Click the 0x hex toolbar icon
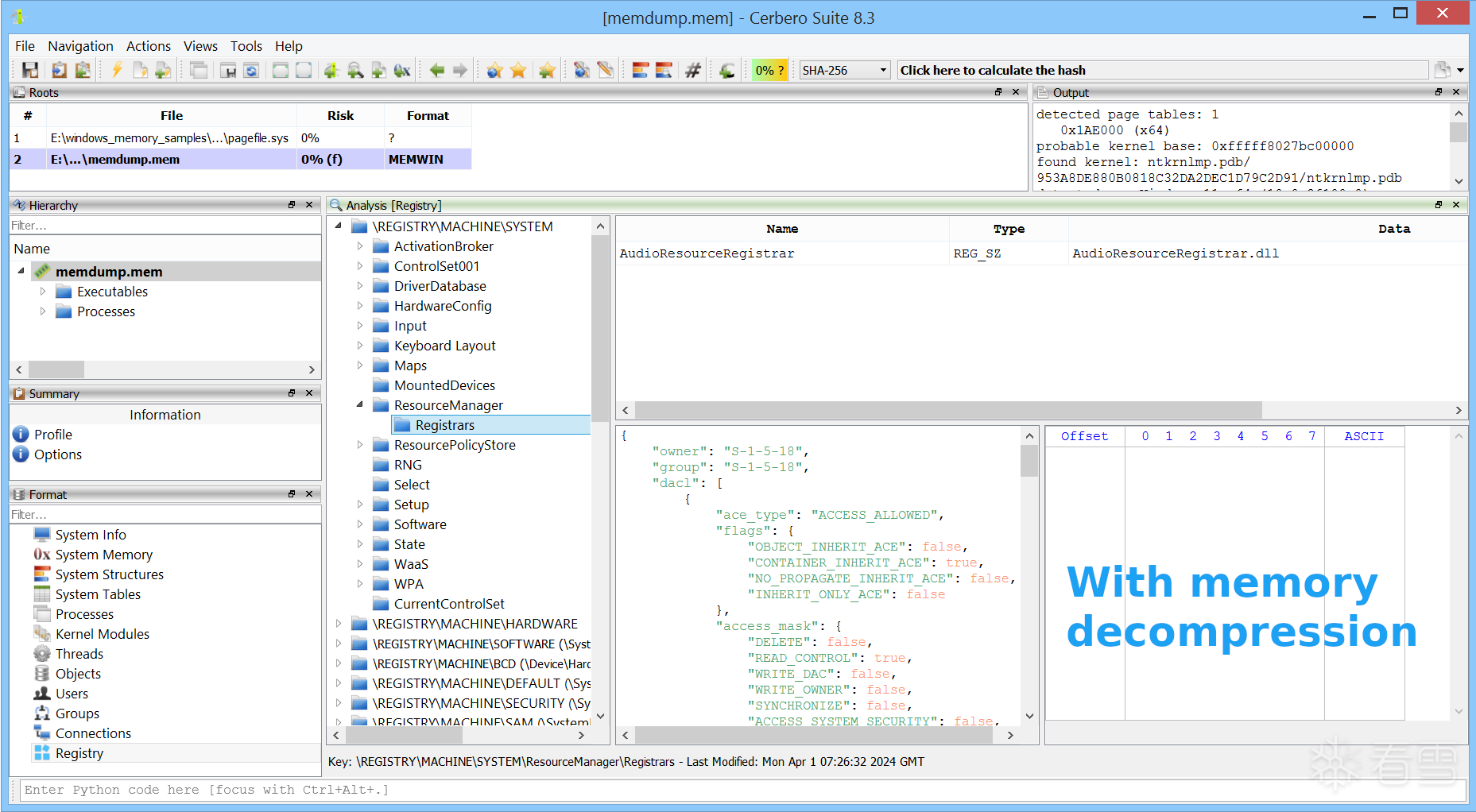This screenshot has width=1476, height=812. (402, 70)
